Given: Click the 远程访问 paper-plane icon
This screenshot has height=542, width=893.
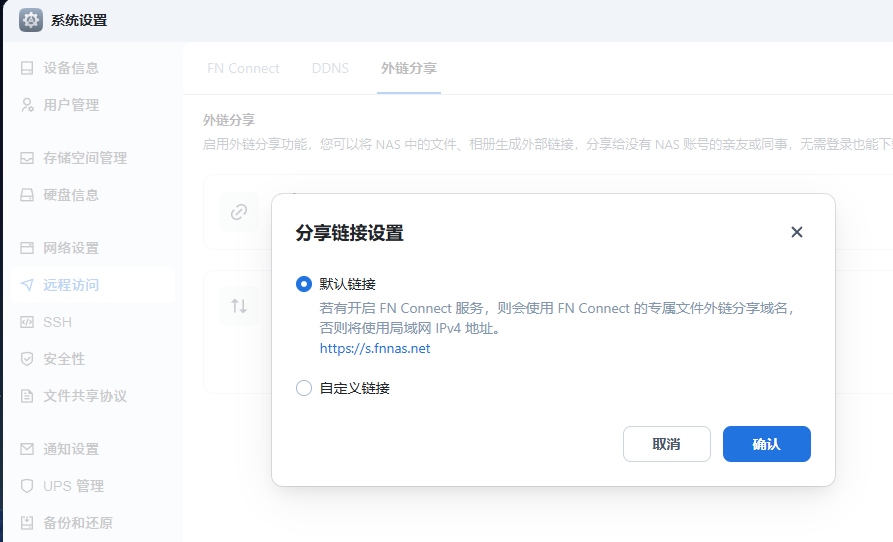Looking at the screenshot, I should coord(27,285).
